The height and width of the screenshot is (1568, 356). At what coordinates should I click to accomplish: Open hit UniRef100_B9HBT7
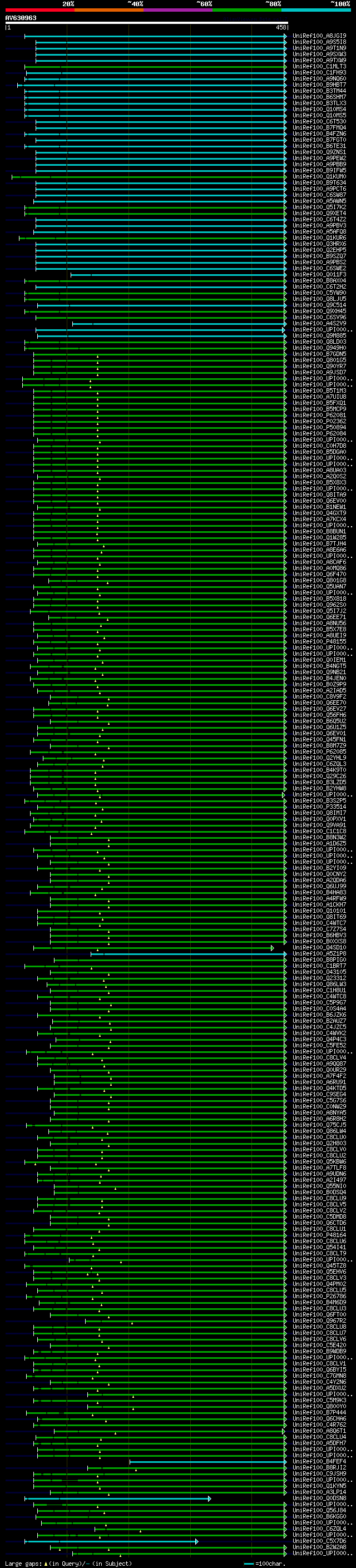point(319,85)
